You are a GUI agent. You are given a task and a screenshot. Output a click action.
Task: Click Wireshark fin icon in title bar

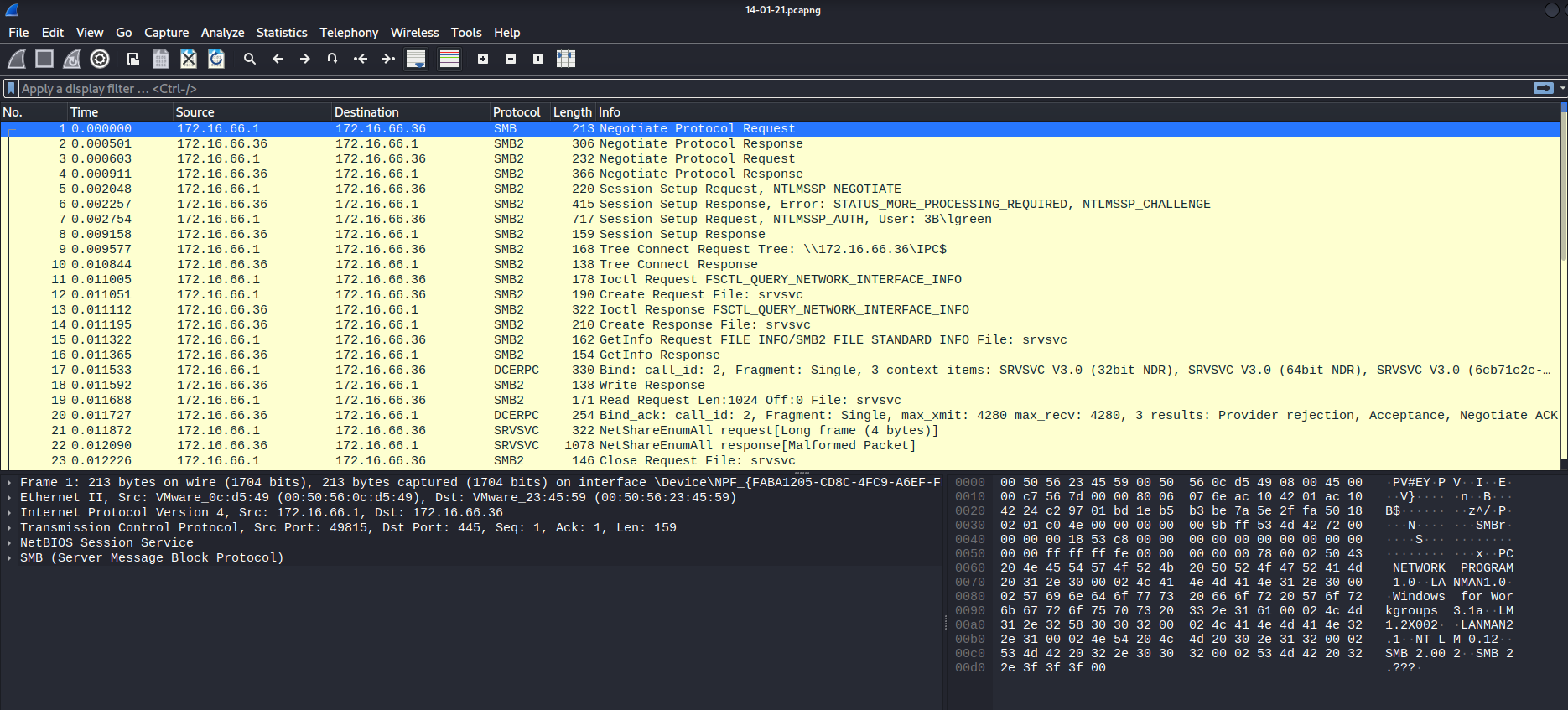coord(12,10)
